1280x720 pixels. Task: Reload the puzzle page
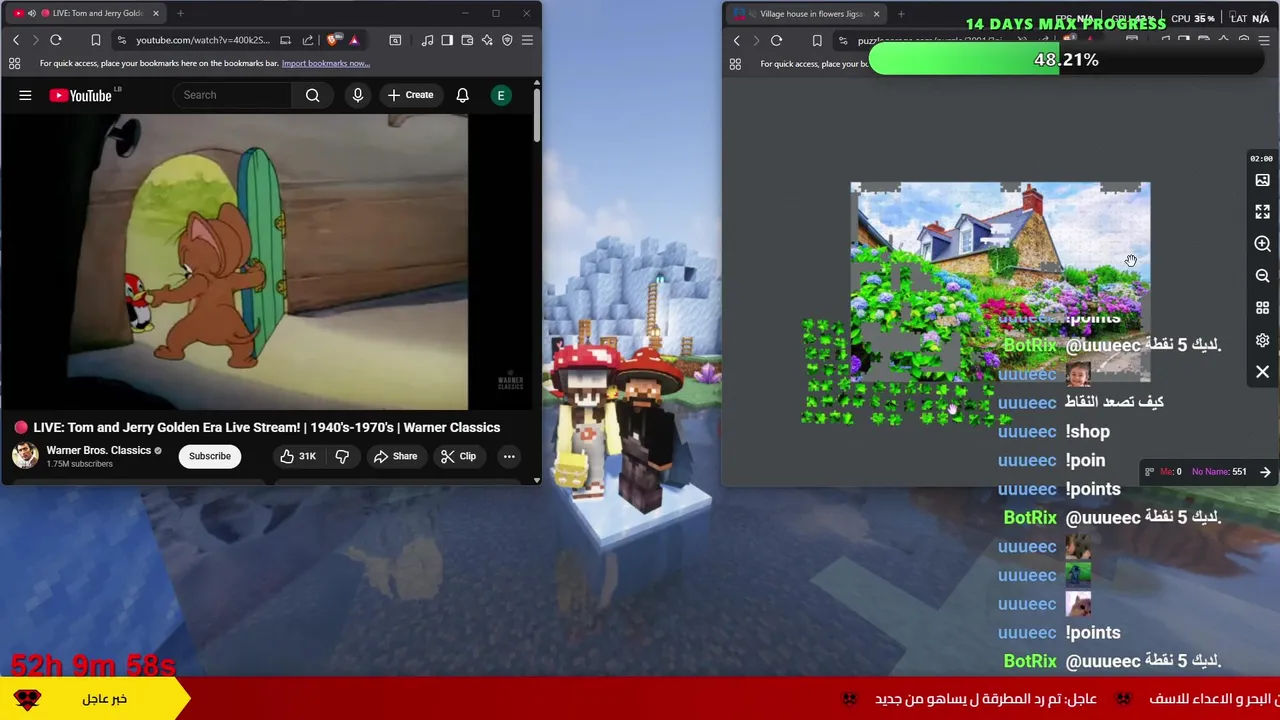[776, 41]
